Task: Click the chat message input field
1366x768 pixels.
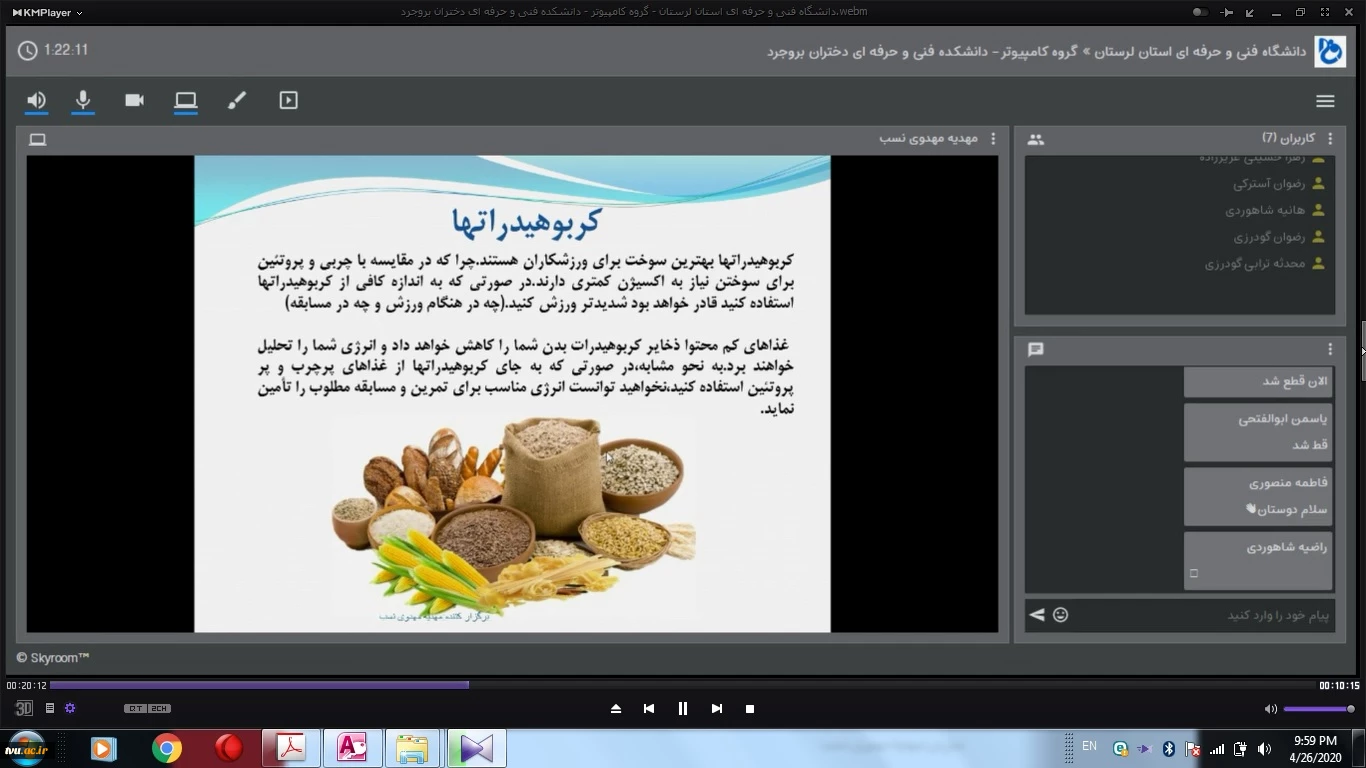Action: coord(1200,615)
